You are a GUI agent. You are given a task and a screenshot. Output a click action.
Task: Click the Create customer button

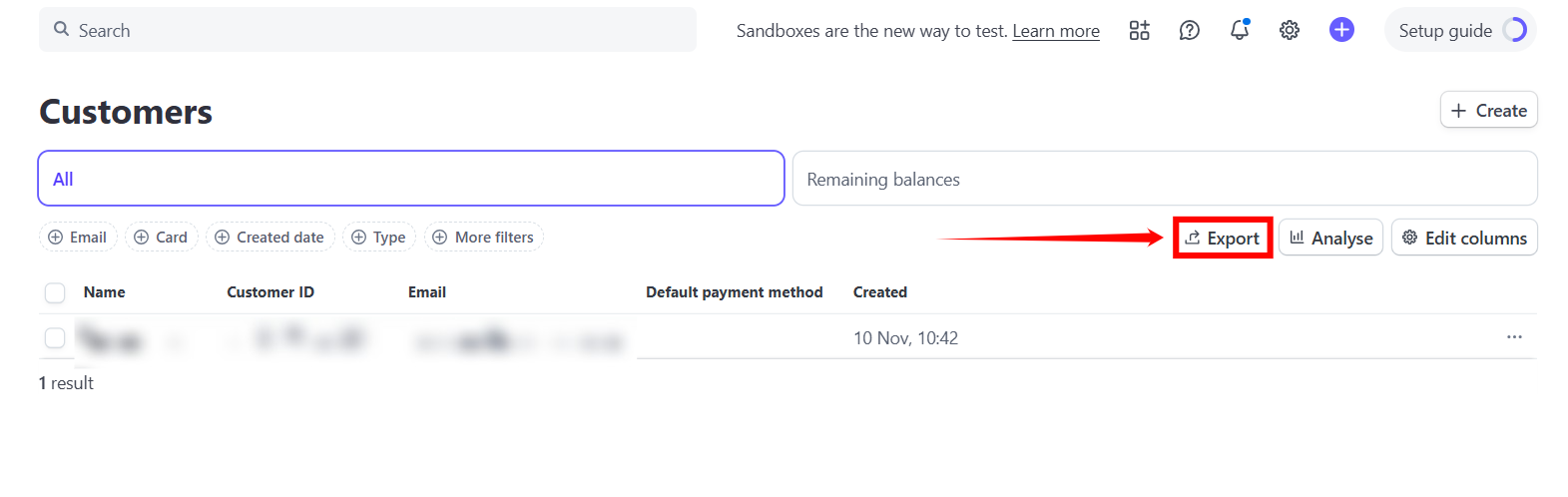coord(1488,110)
